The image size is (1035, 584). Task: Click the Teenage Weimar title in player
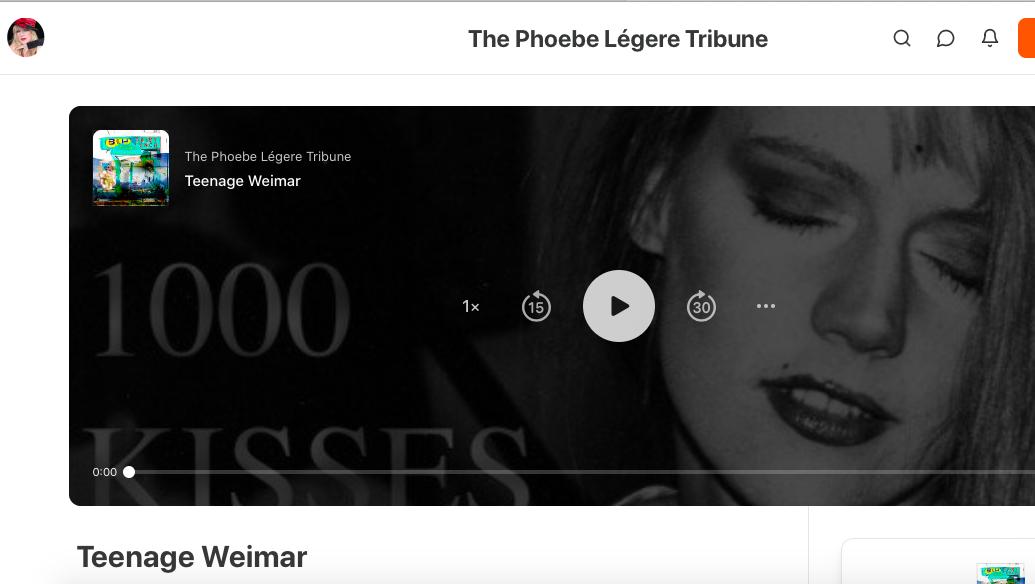tap(242, 181)
